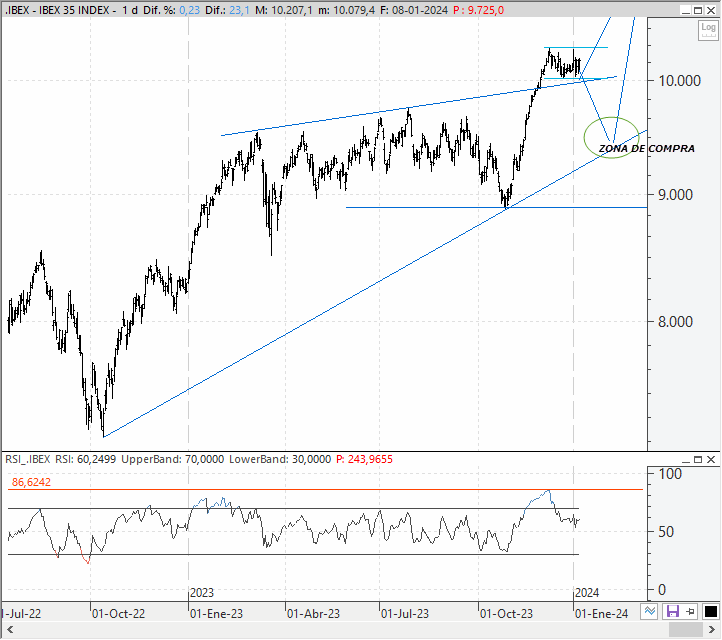Click the red 86,6242 RSI level label
Viewport: 722px width, 640px height.
click(31, 482)
